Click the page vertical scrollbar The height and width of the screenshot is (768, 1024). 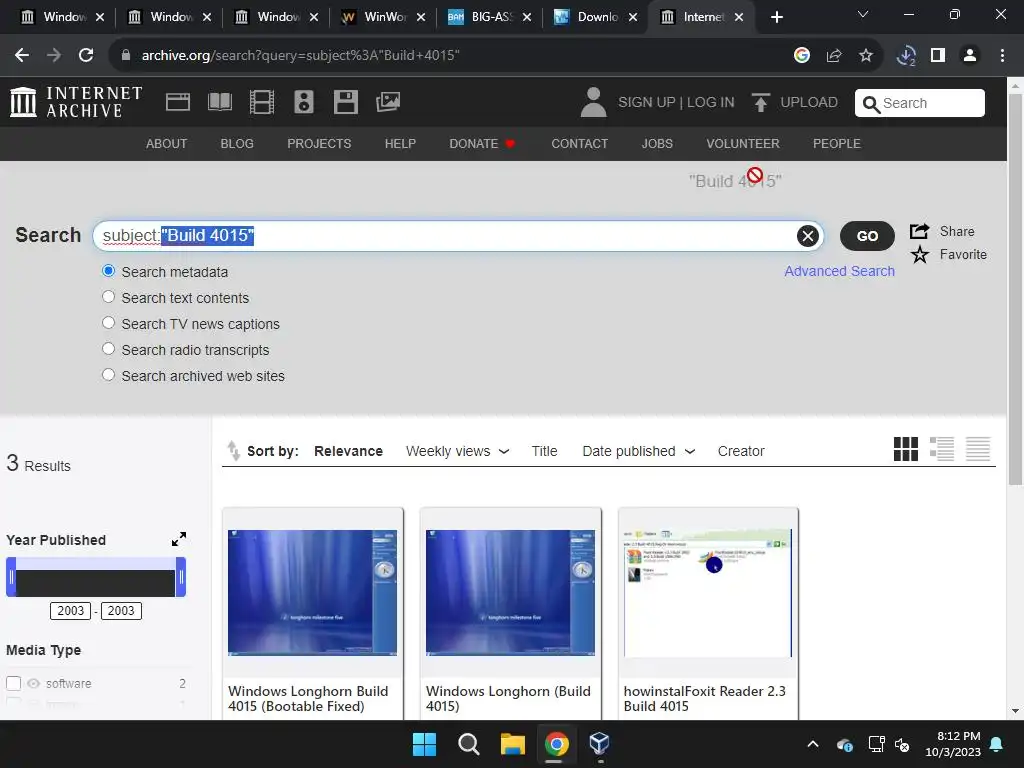pos(1015,289)
